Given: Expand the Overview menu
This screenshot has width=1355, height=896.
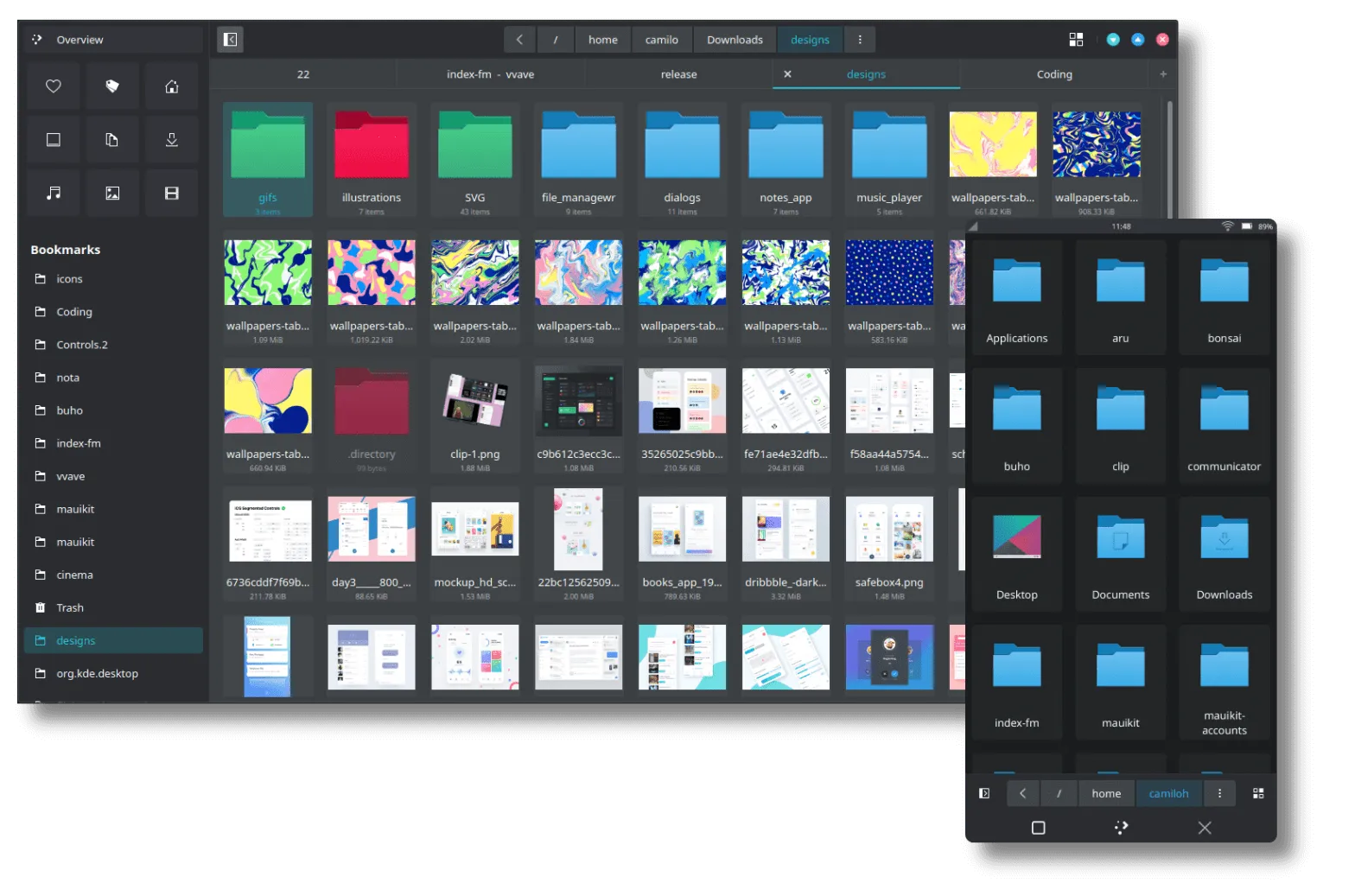Looking at the screenshot, I should click(x=80, y=40).
